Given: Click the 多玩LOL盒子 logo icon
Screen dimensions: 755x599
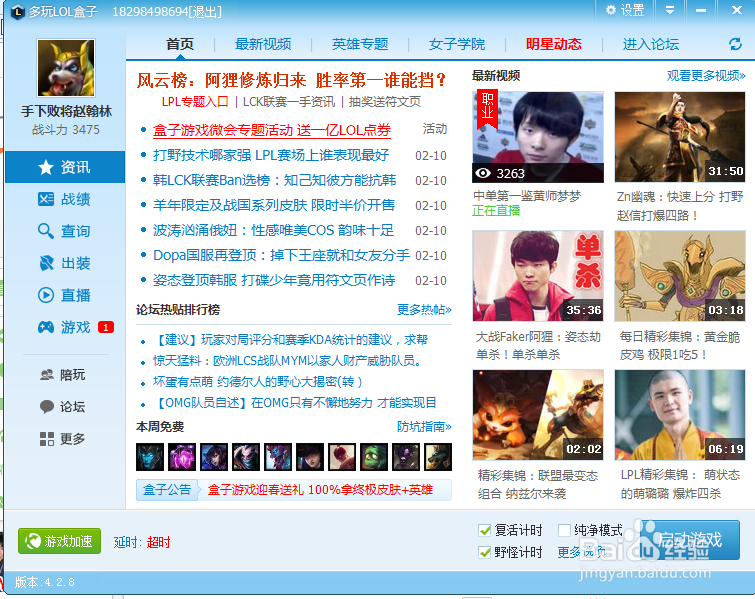Looking at the screenshot, I should [17, 12].
